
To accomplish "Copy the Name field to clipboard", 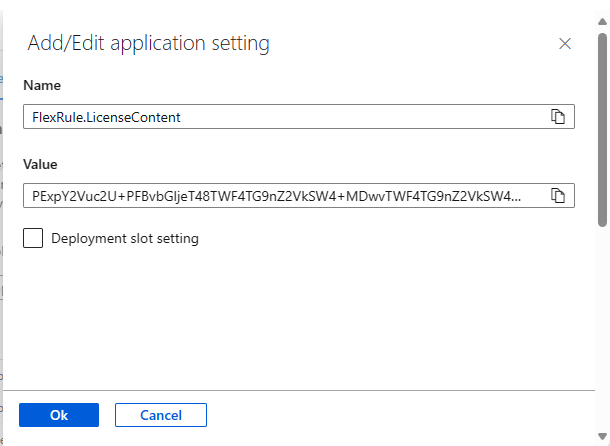I will click(x=557, y=116).
